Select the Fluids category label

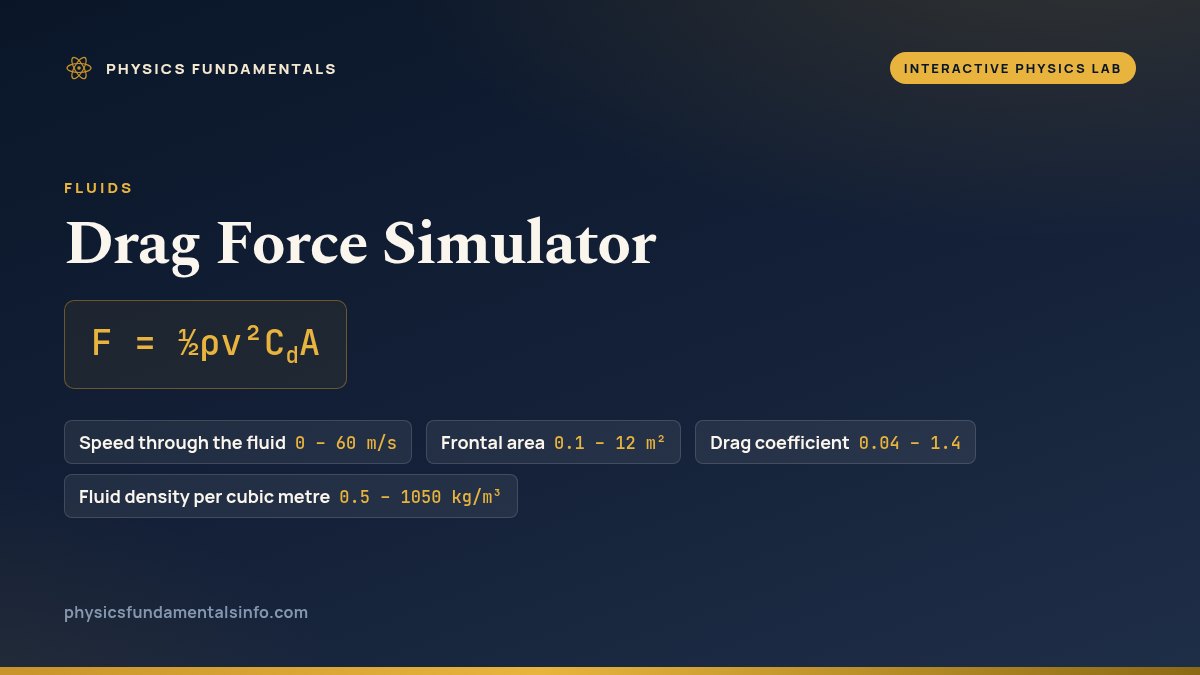98,188
